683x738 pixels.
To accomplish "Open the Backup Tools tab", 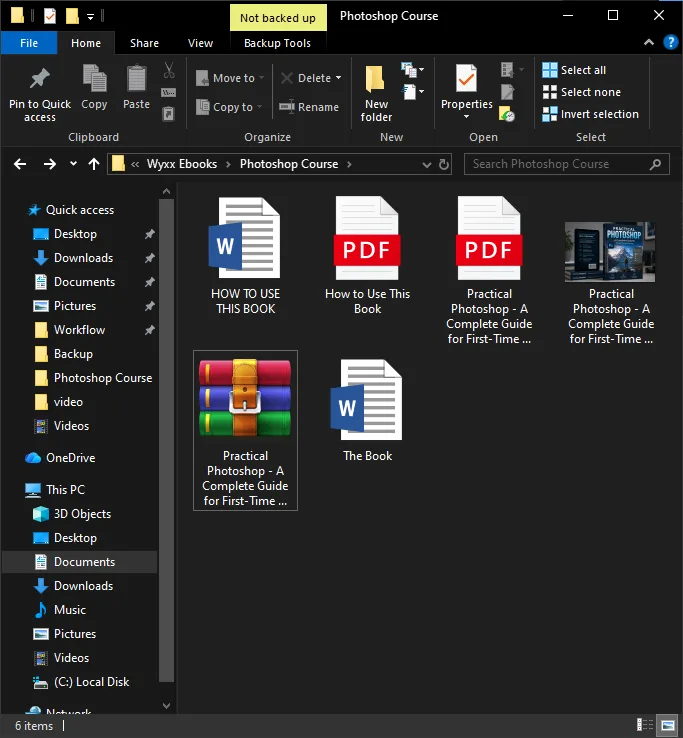I will (277, 43).
